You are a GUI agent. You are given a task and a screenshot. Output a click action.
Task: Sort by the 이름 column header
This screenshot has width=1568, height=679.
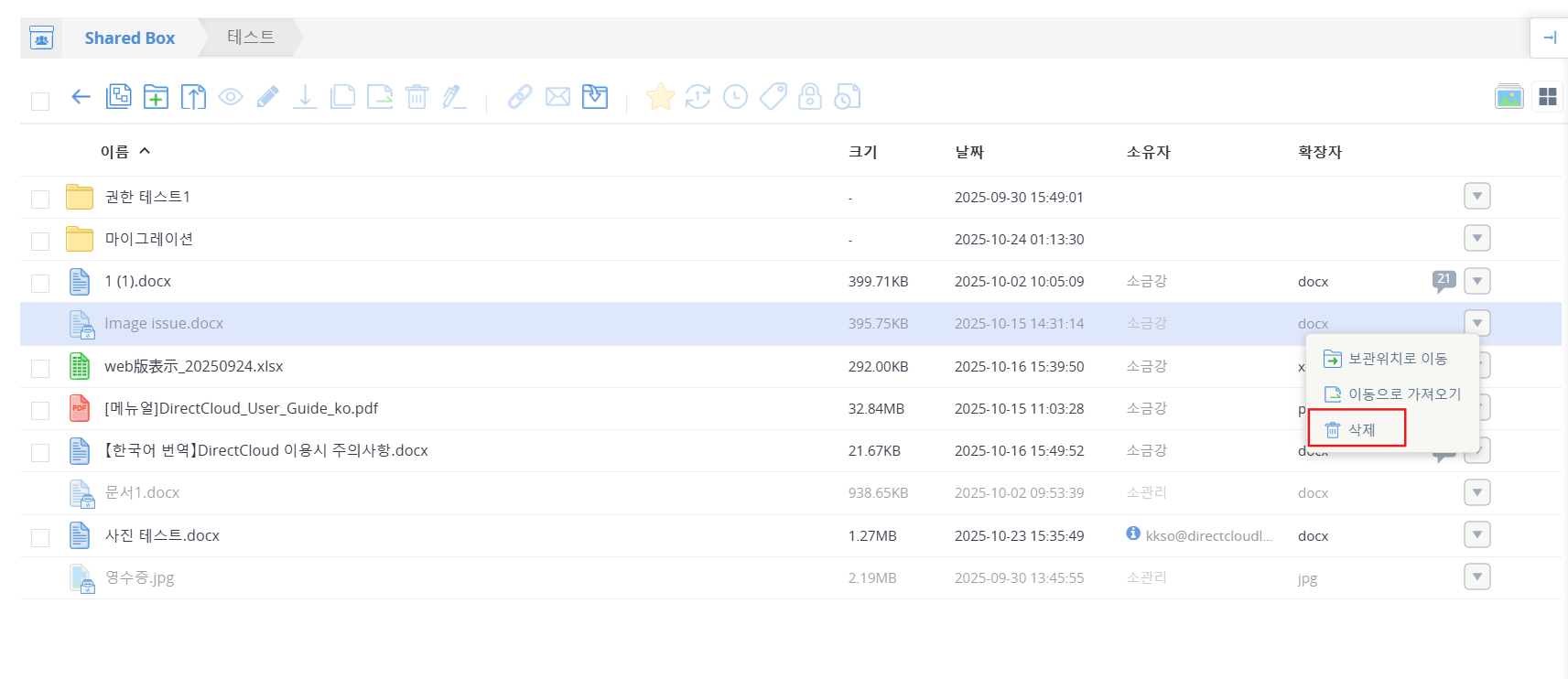[115, 152]
